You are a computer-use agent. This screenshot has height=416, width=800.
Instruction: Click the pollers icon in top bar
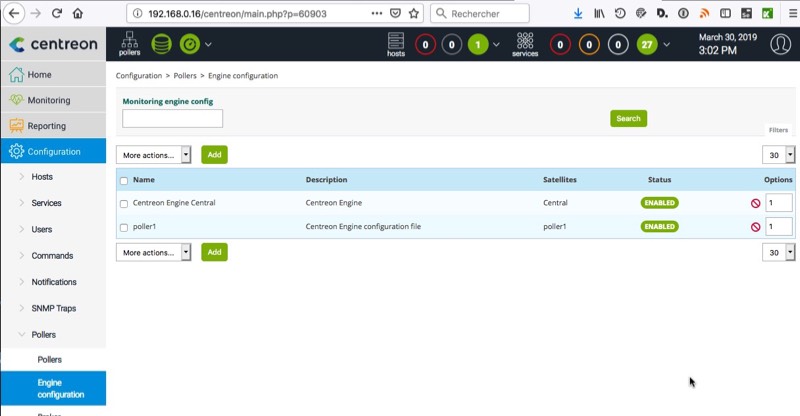129,43
